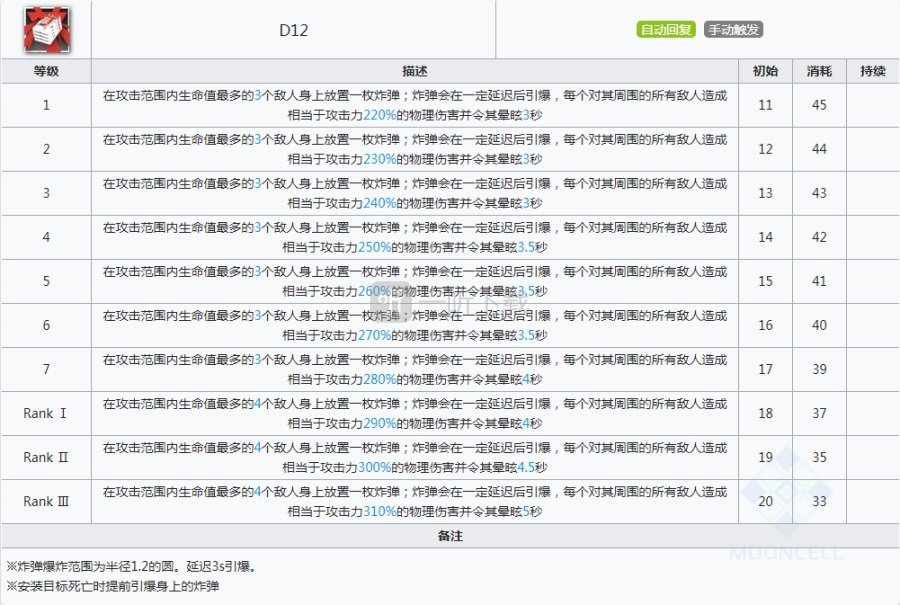The image size is (900, 605).
Task: Click initial SP value 18
Action: (765, 413)
